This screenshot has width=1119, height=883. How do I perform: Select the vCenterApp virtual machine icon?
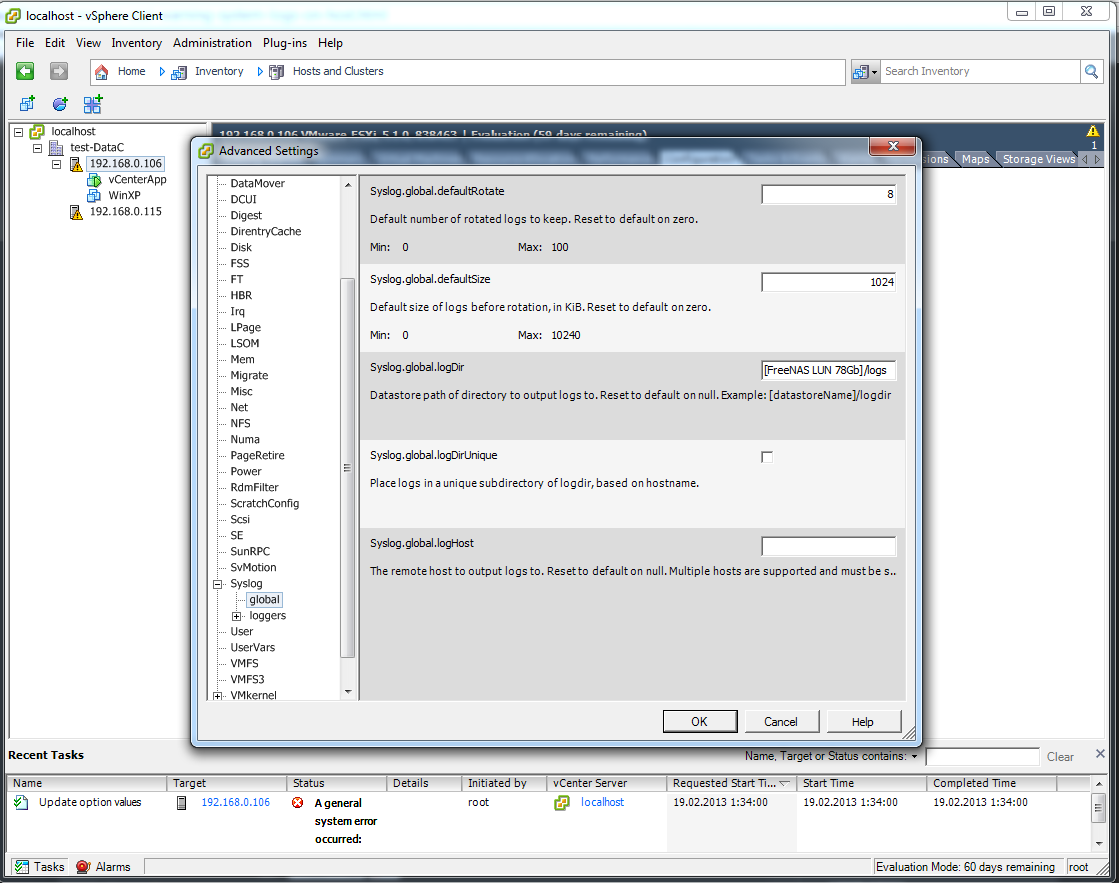(x=94, y=180)
